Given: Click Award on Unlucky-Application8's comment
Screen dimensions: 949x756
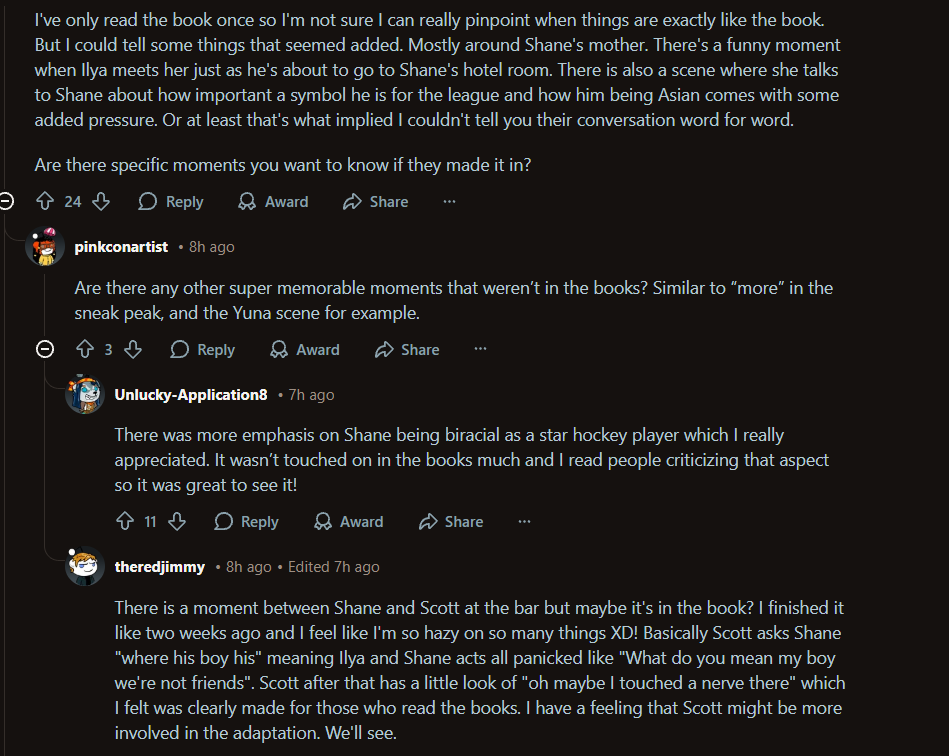Looking at the screenshot, I should point(349,522).
